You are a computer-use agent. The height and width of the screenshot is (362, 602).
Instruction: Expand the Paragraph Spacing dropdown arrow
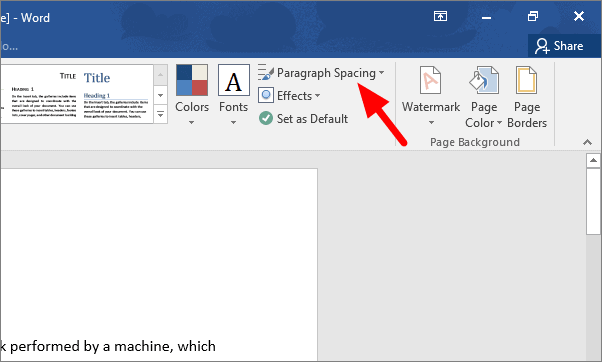(x=381, y=73)
